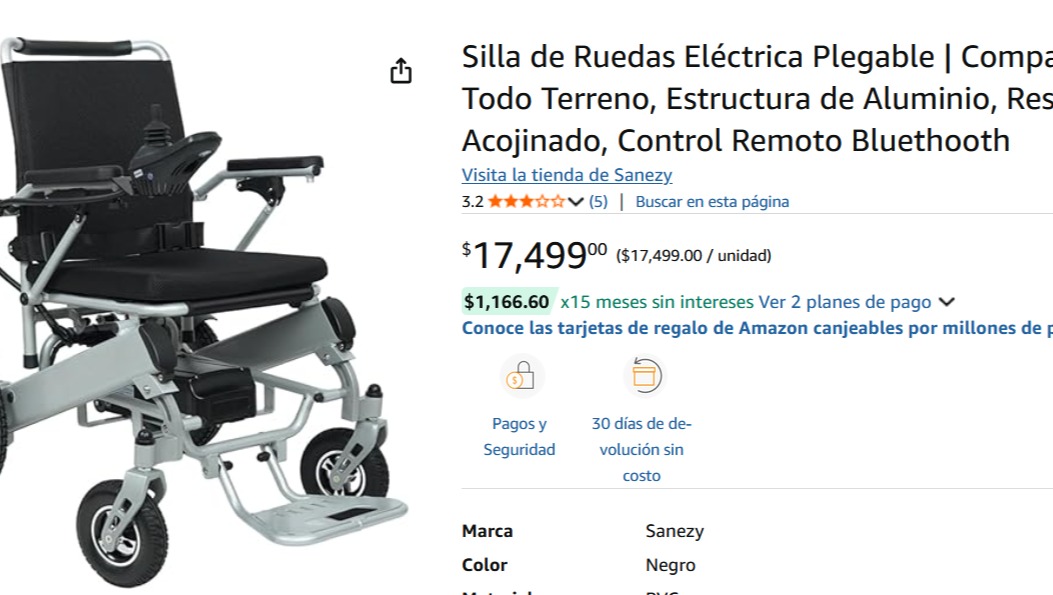The width and height of the screenshot is (1053, 595).
Task: Click the Sanezy brand value
Action: [674, 531]
